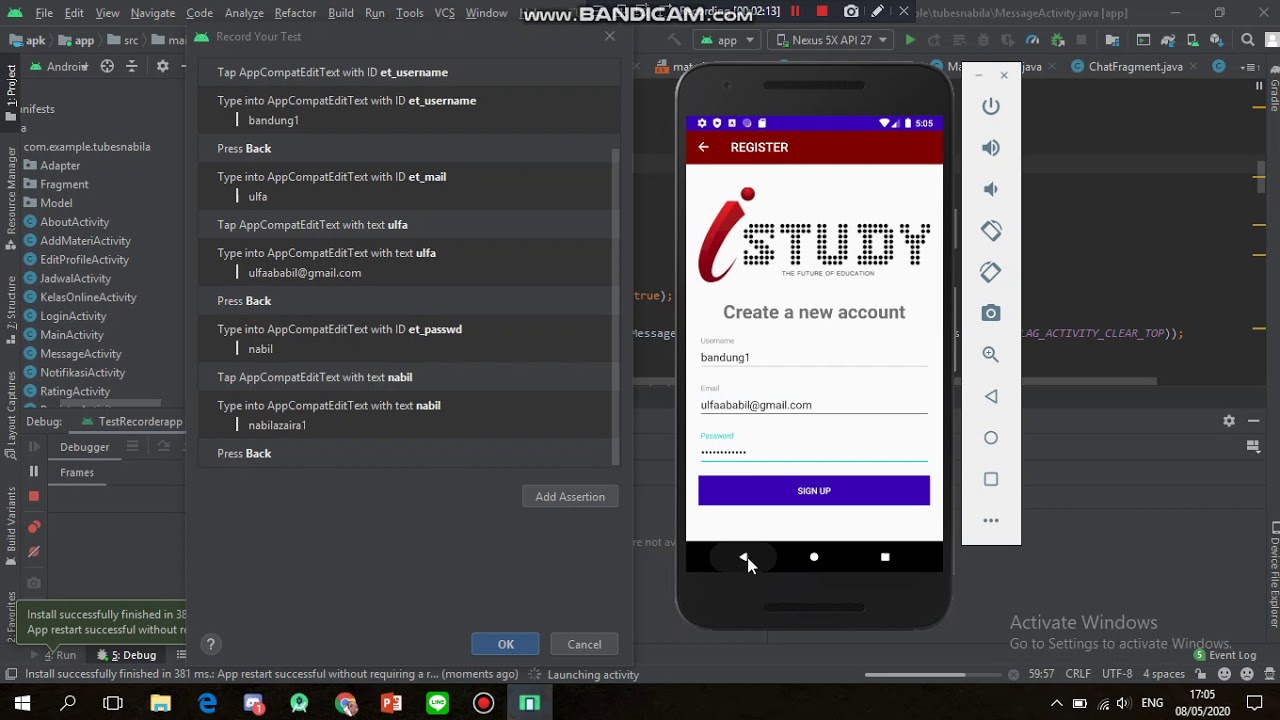1280x720 pixels.
Task: Open Windows Start menu
Action: point(22,703)
